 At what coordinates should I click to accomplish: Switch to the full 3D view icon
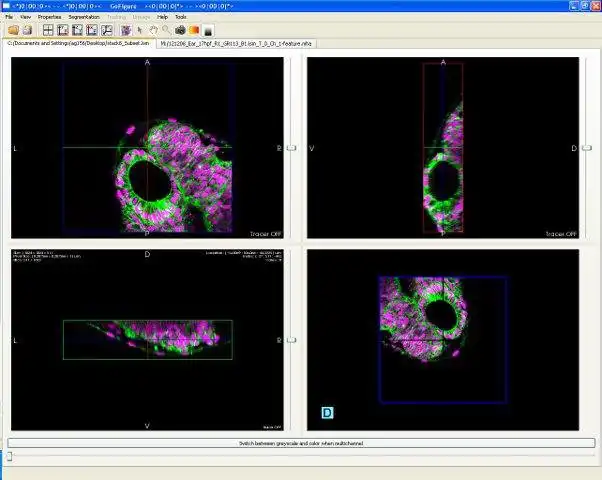click(106, 30)
